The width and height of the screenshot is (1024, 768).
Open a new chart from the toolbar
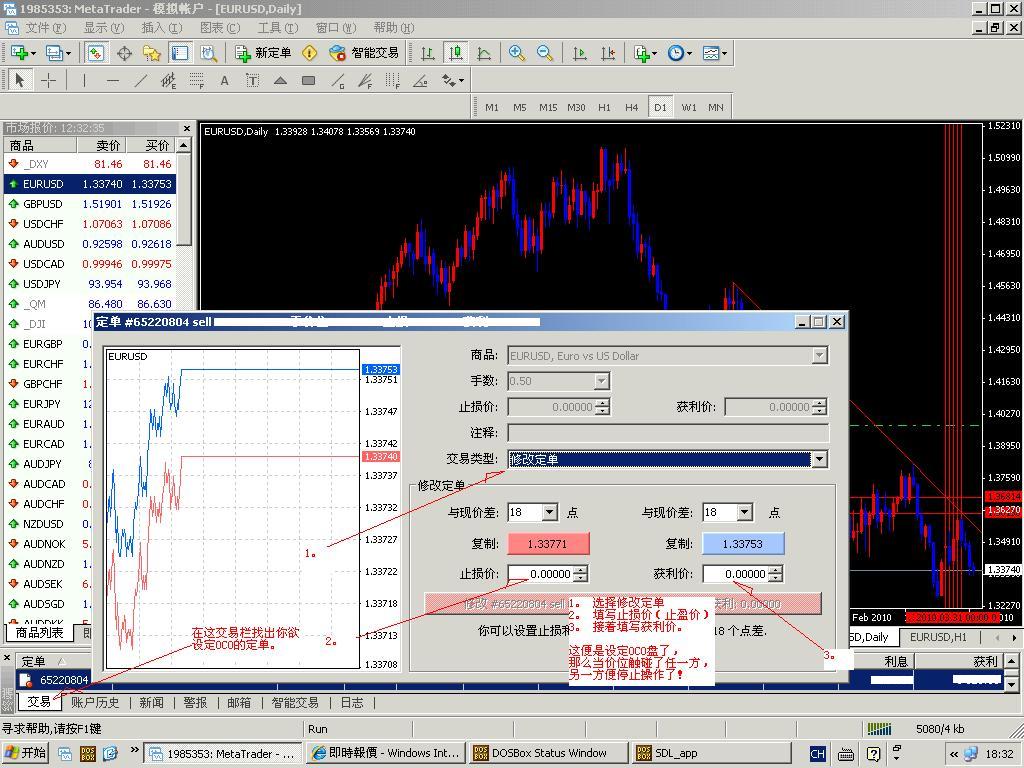(18, 53)
